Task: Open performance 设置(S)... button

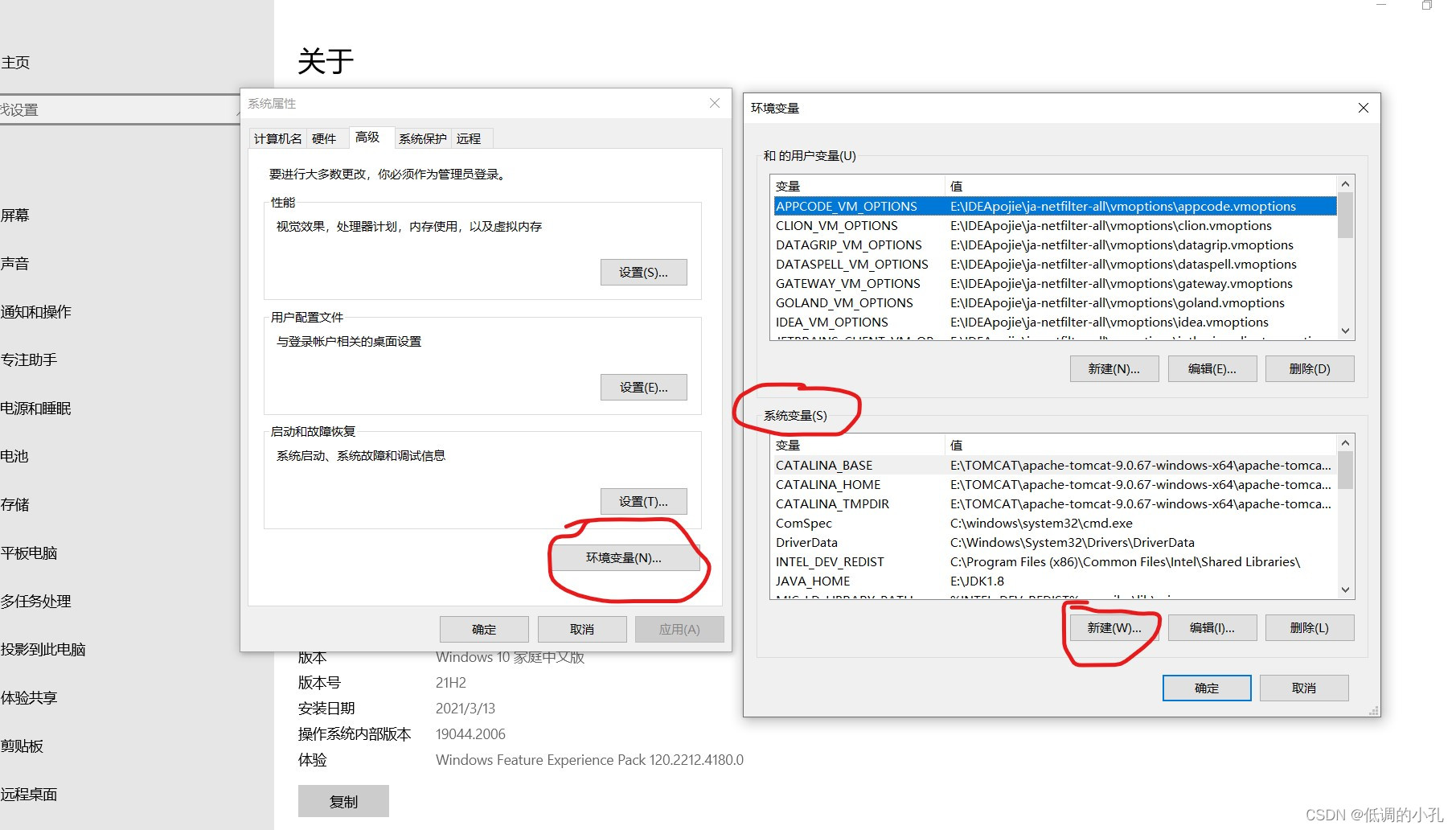Action: pos(644,272)
